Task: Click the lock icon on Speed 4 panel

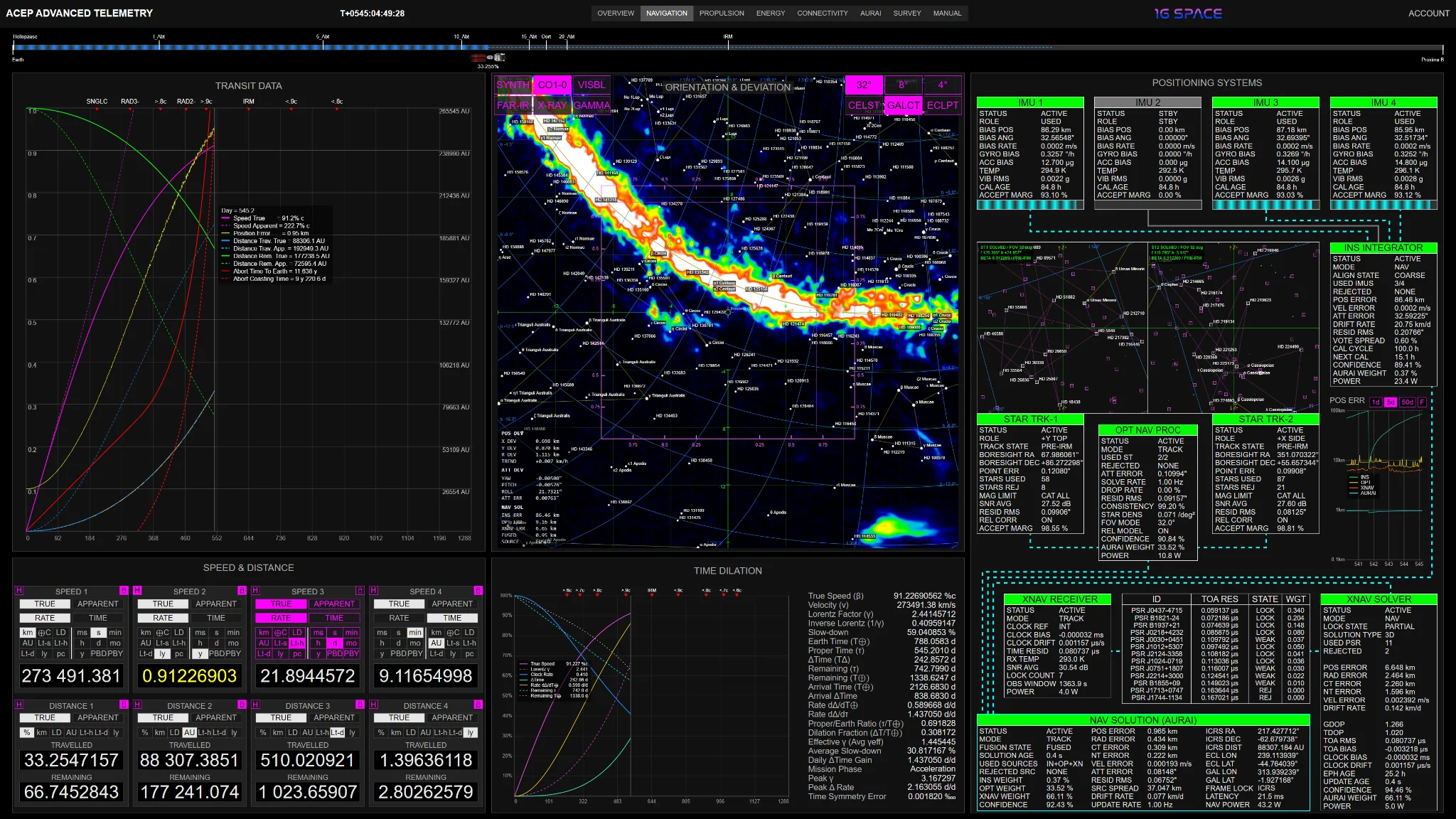Action: click(x=478, y=591)
